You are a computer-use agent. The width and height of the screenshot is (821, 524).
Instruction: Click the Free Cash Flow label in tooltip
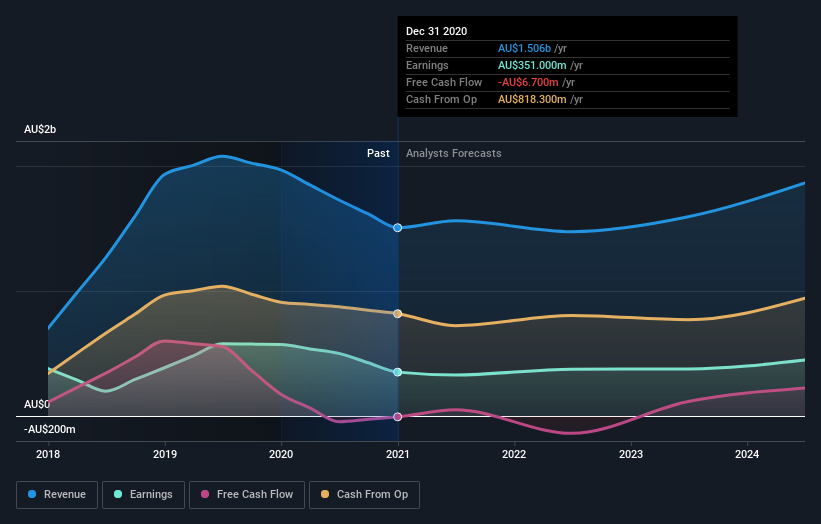pyautogui.click(x=444, y=82)
